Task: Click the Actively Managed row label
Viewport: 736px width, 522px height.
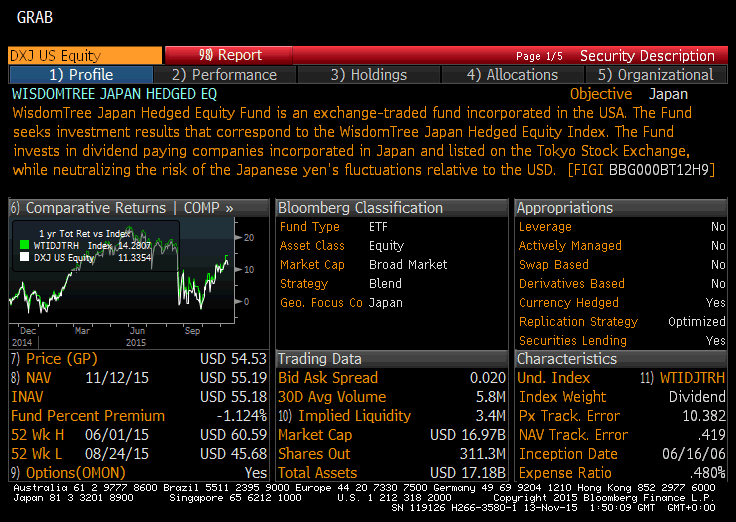Action: pyautogui.click(x=570, y=246)
